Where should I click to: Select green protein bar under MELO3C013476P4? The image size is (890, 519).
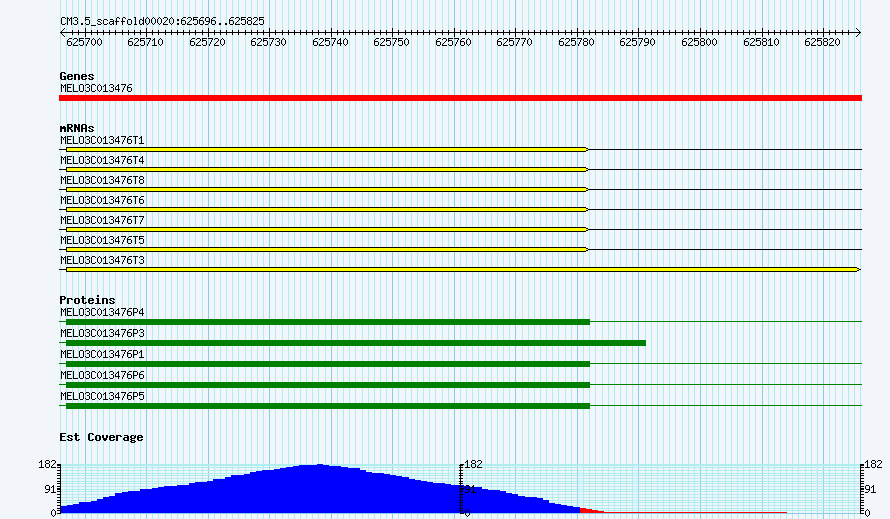pyautogui.click(x=328, y=322)
